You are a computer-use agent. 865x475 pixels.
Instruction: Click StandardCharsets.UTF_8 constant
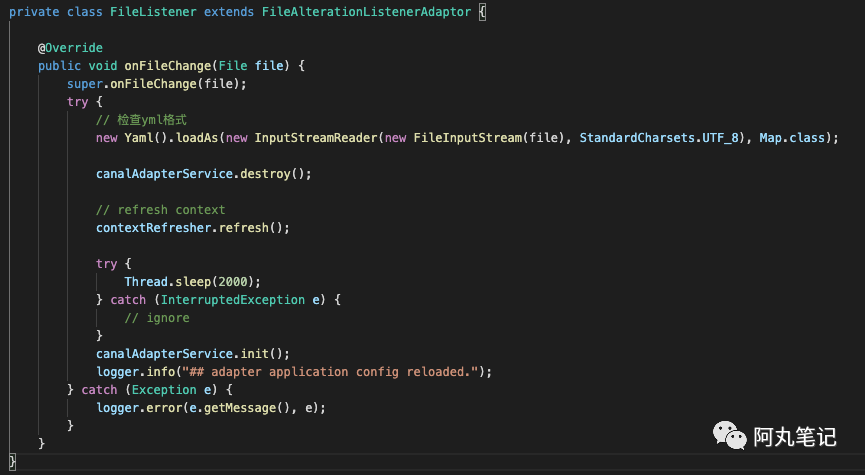(659, 138)
